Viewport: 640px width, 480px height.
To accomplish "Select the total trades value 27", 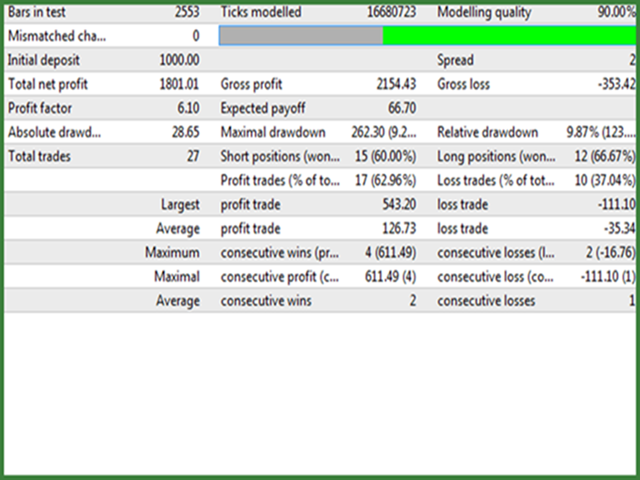I will click(x=193, y=156).
